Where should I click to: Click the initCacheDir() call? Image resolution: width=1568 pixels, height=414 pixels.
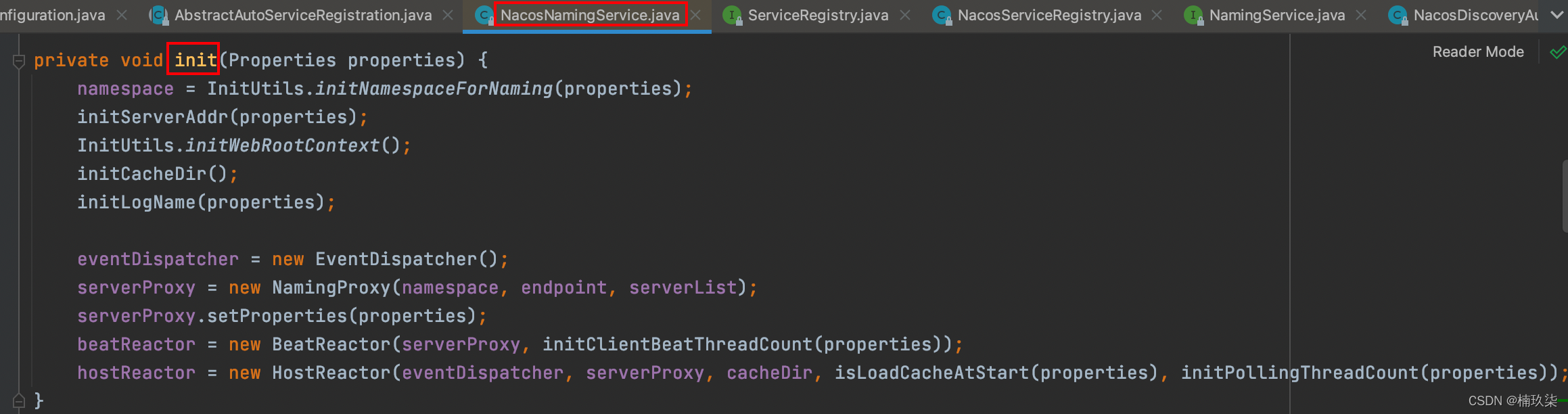152,174
